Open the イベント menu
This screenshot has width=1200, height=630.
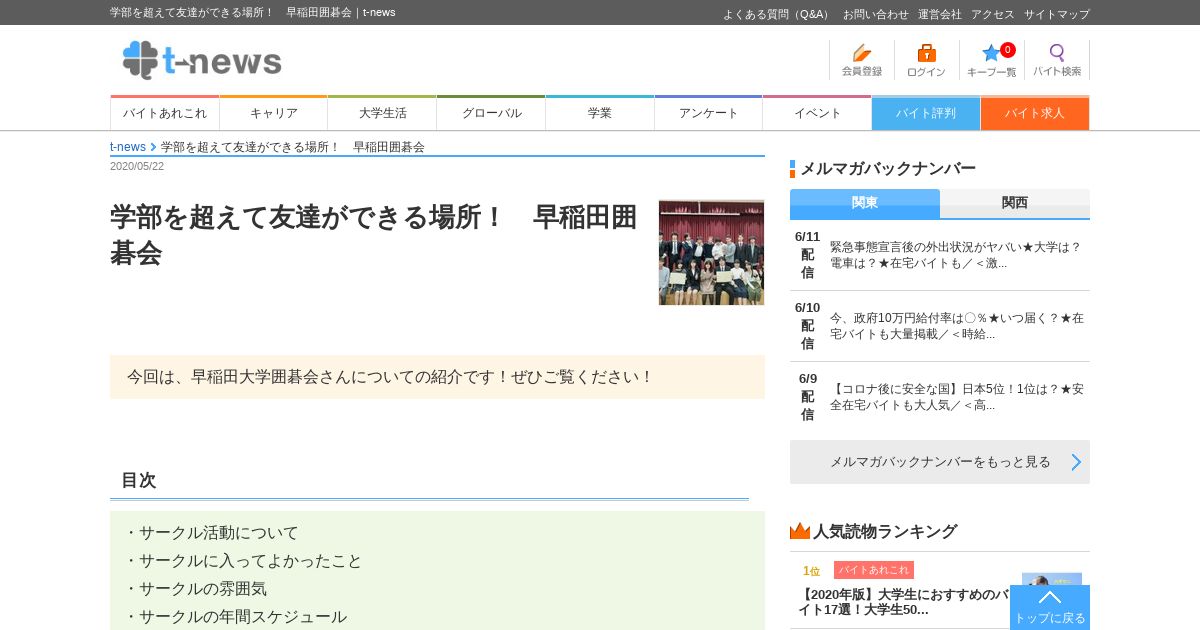[x=817, y=113]
